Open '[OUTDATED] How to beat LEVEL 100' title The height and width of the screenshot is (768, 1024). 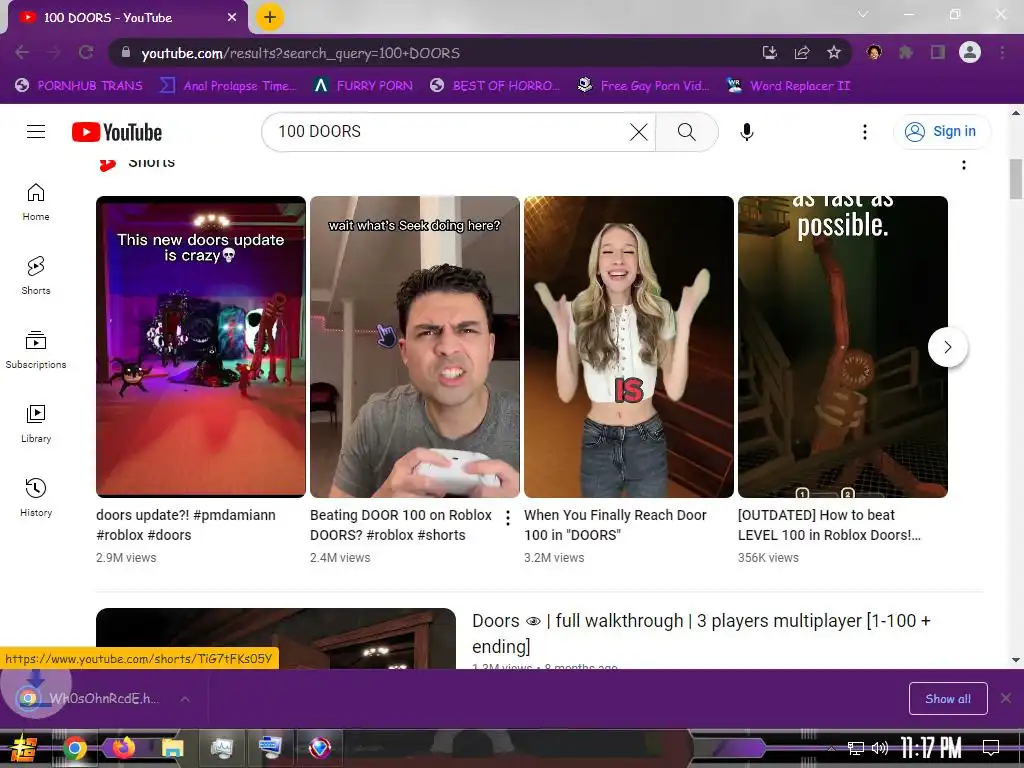pos(829,525)
